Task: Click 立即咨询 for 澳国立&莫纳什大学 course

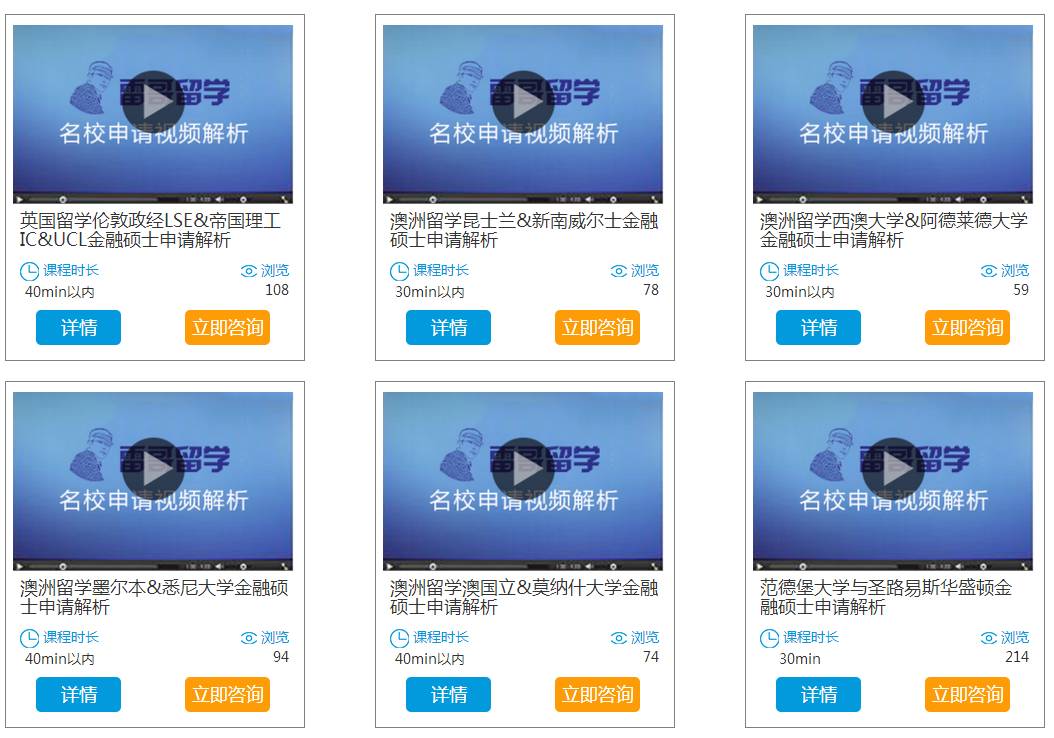Action: pyautogui.click(x=598, y=694)
